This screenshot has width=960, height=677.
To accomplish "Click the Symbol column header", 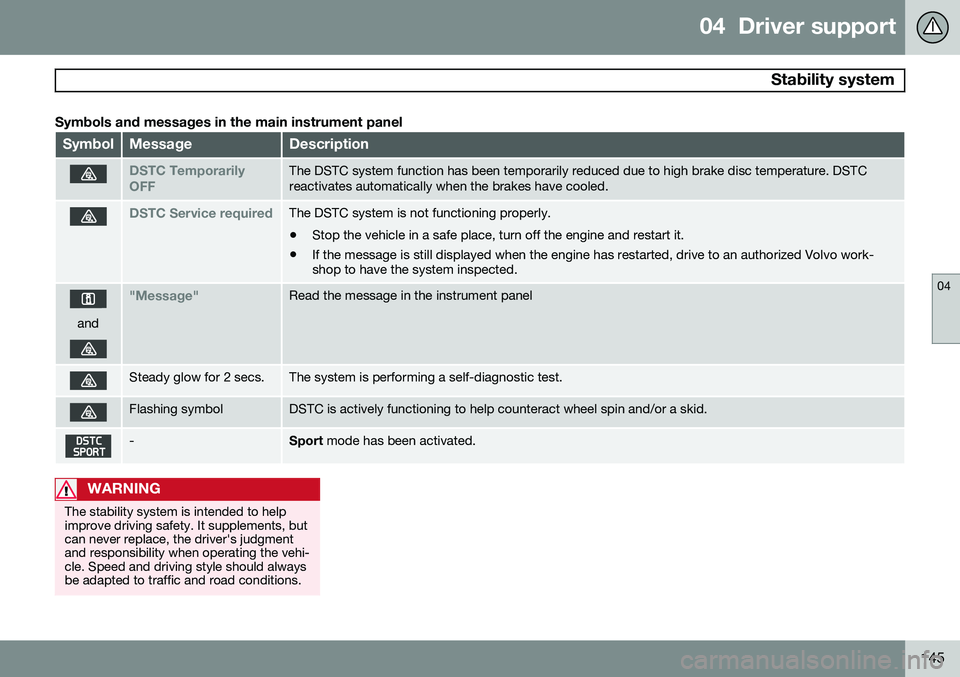I will 88,144.
